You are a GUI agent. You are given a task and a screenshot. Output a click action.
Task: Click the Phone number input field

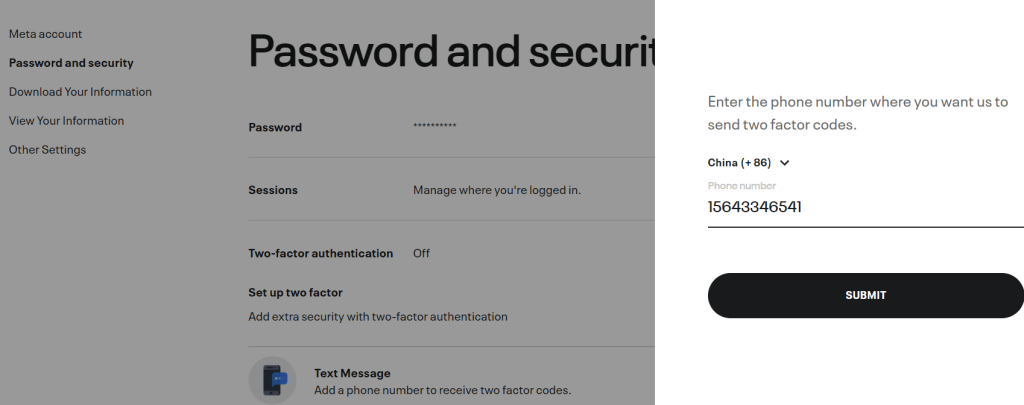point(865,208)
